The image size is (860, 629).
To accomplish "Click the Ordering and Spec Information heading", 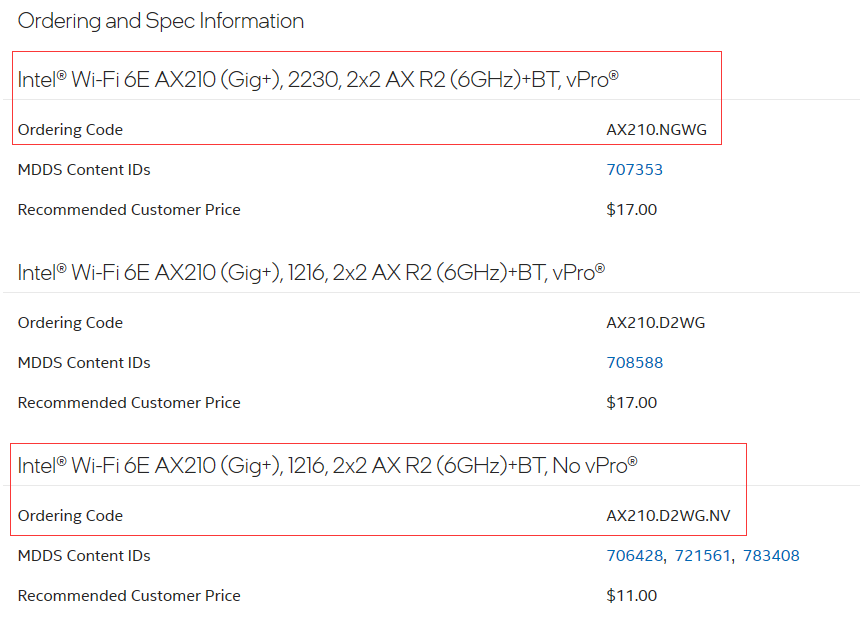I will pos(161,21).
